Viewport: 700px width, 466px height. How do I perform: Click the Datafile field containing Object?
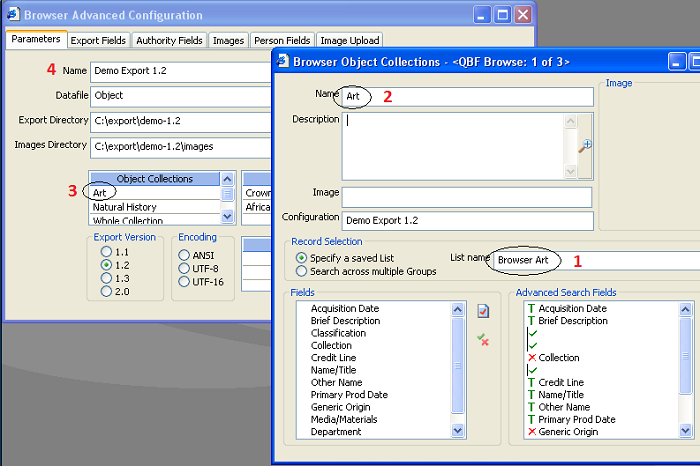(x=181, y=96)
